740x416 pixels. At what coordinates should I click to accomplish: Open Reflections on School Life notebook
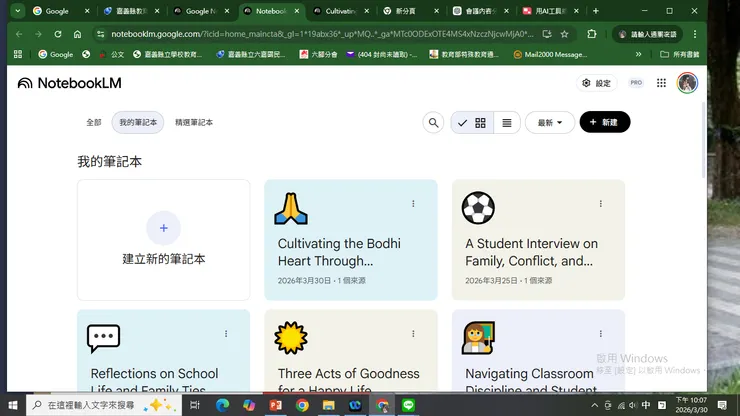pyautogui.click(x=163, y=351)
